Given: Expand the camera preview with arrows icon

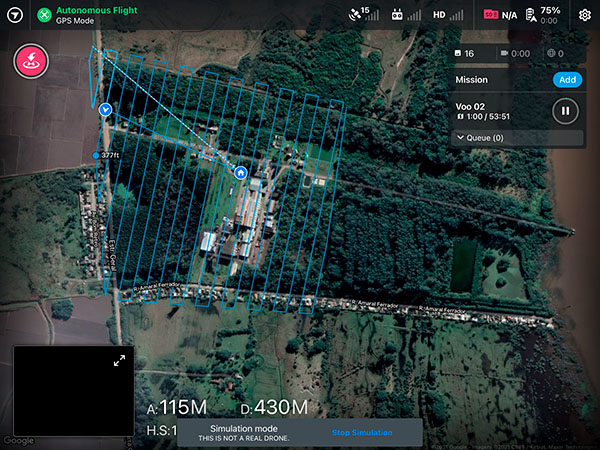Looking at the screenshot, I should [x=119, y=360].
